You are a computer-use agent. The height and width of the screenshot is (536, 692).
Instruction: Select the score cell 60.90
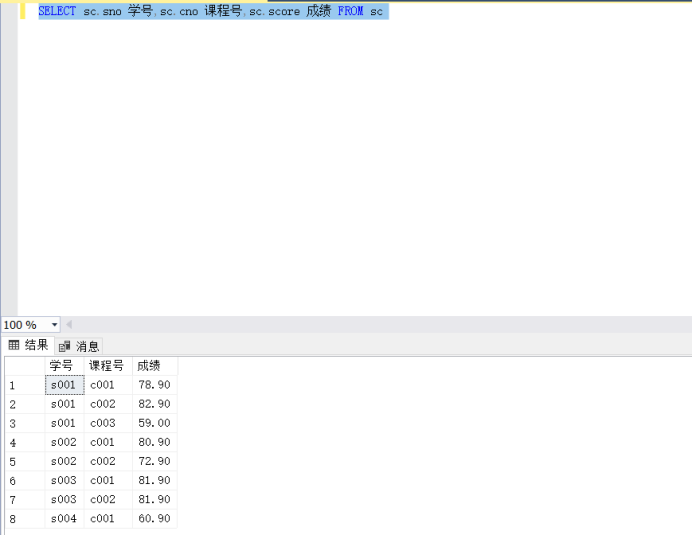pyautogui.click(x=154, y=518)
